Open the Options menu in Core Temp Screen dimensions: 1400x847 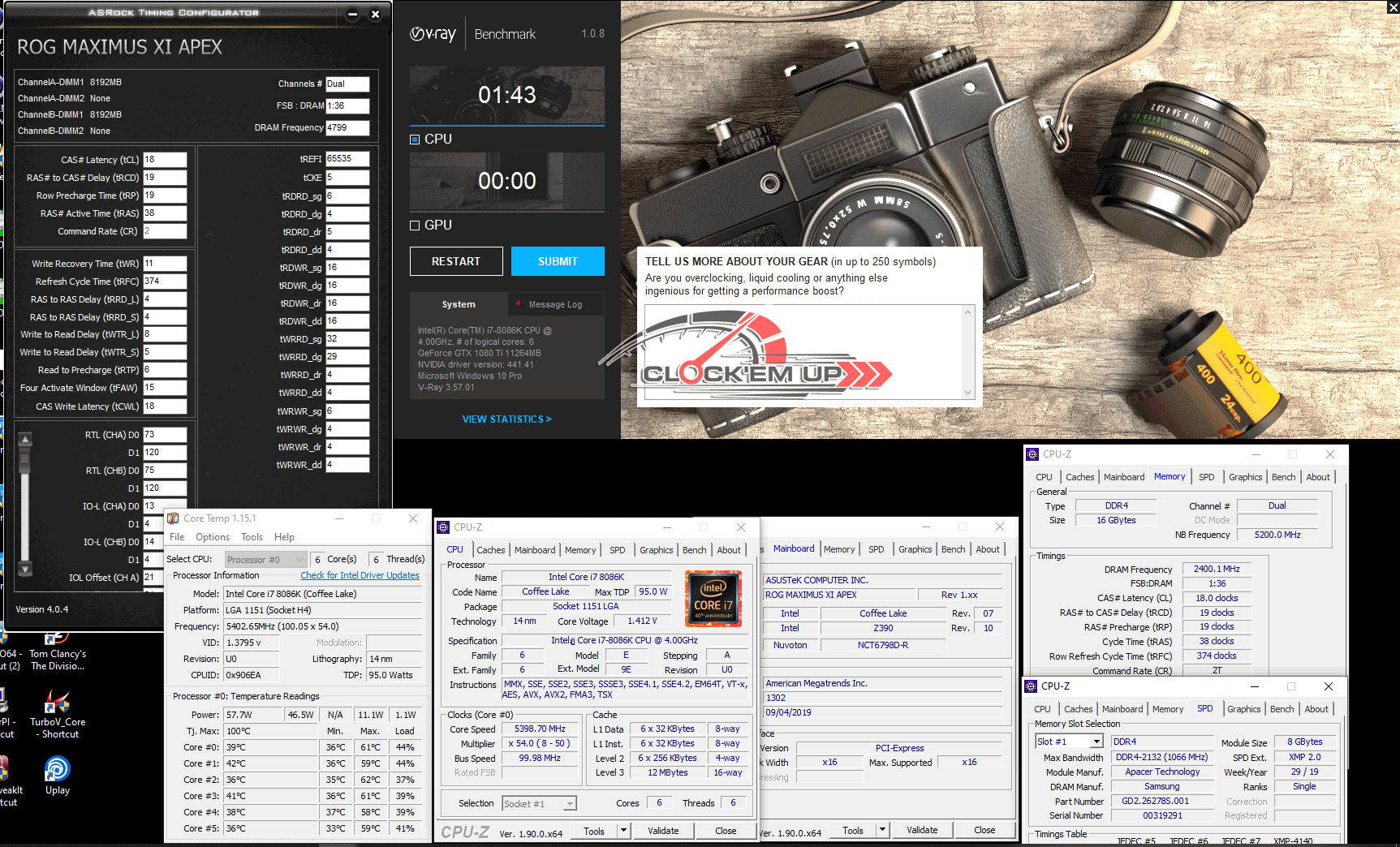click(212, 537)
